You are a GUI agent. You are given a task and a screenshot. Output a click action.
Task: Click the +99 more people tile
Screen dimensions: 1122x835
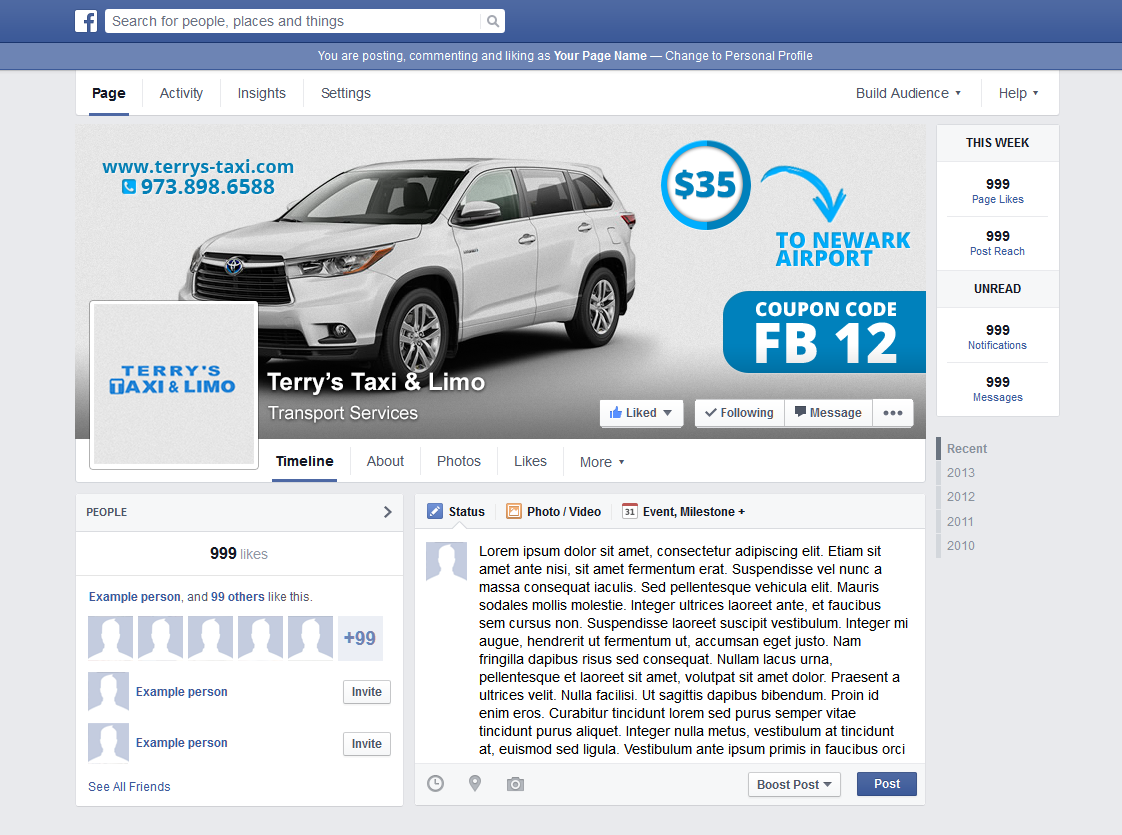[x=360, y=638]
